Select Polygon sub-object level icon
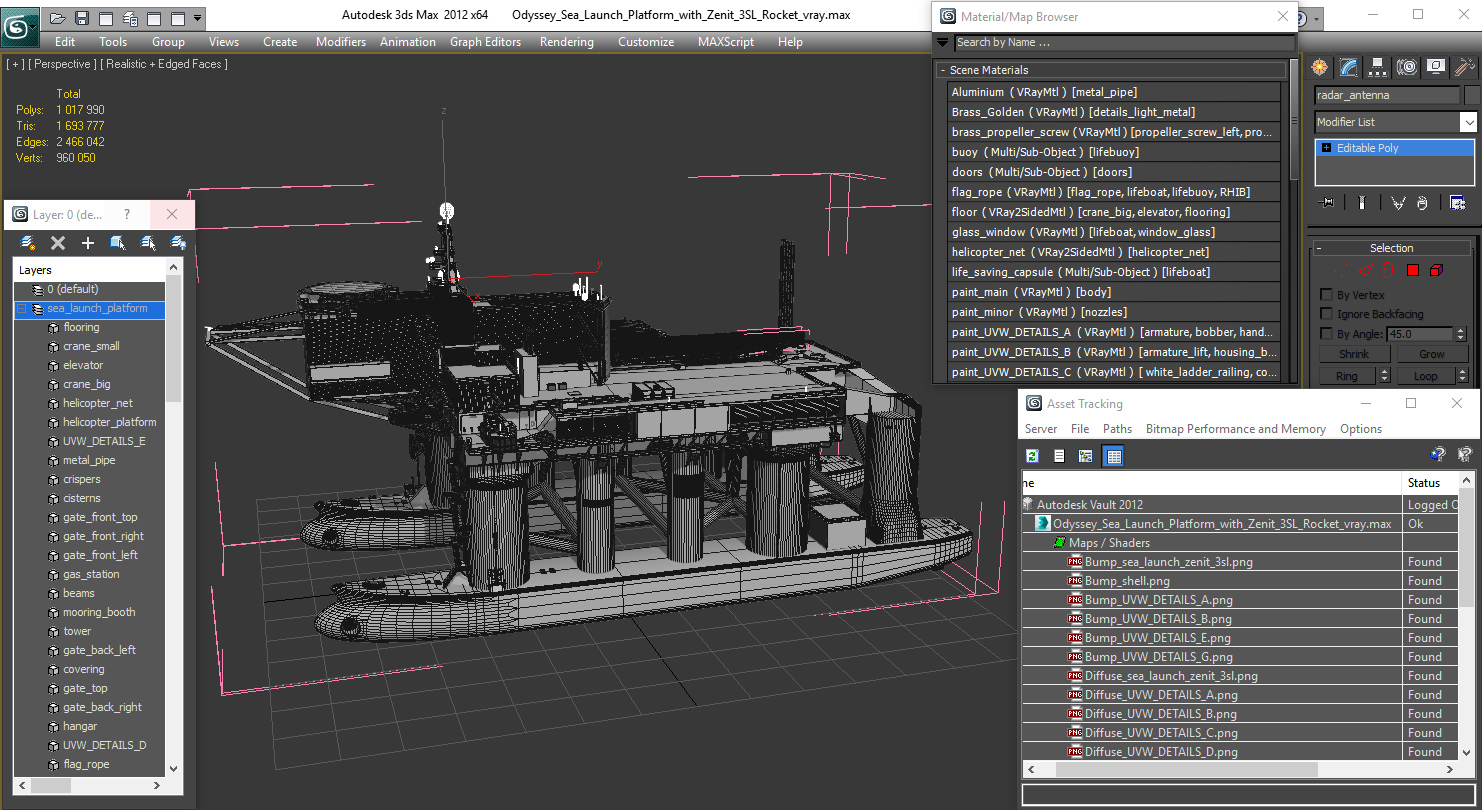Viewport: 1482px width, 810px height. [1413, 270]
